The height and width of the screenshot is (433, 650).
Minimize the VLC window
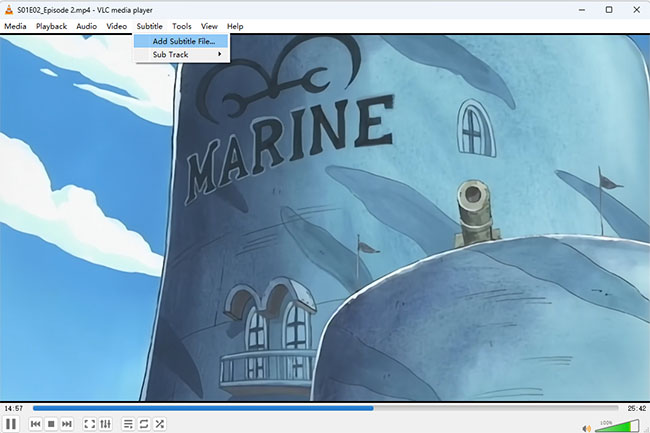tap(582, 10)
